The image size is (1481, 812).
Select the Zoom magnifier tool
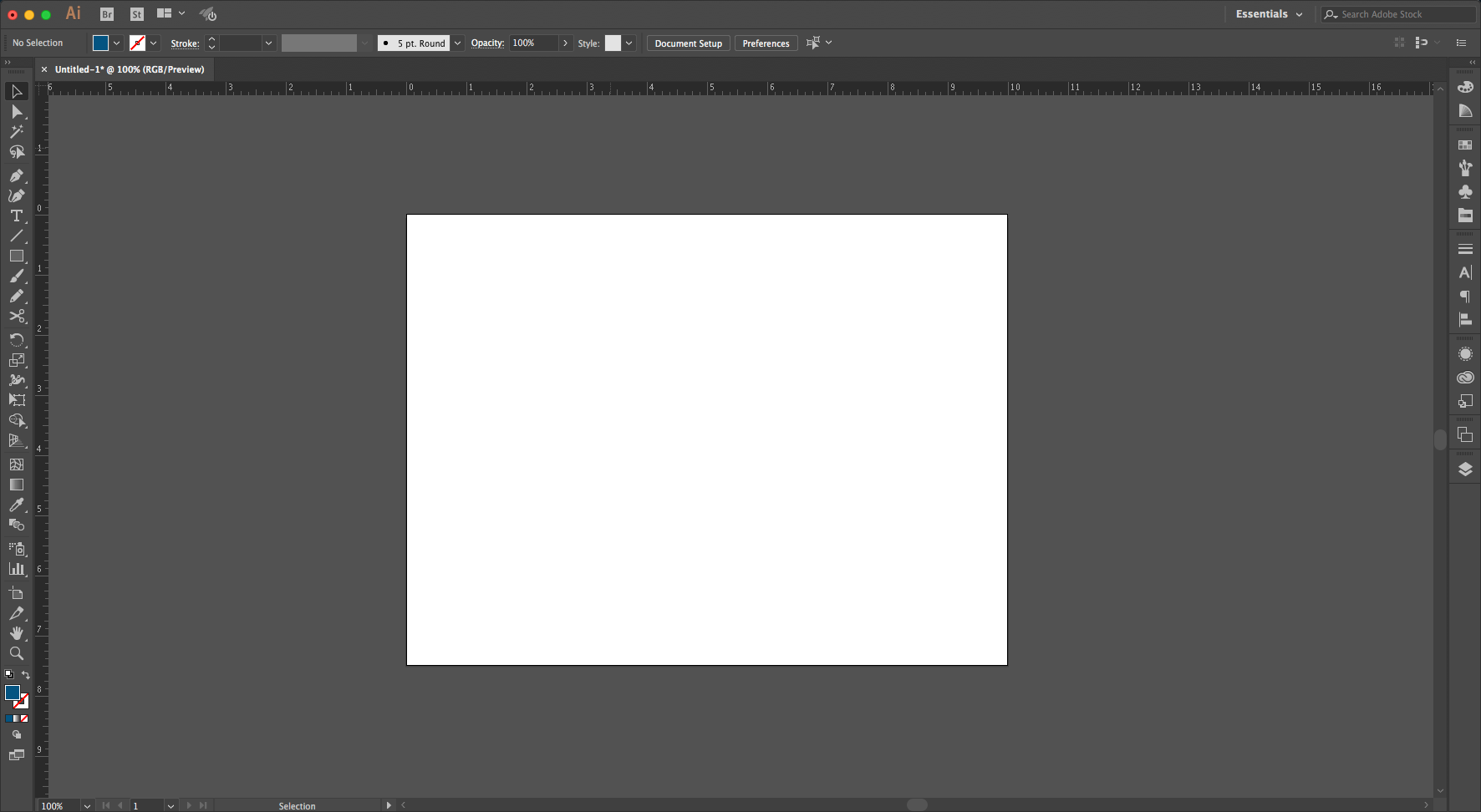pyautogui.click(x=16, y=654)
